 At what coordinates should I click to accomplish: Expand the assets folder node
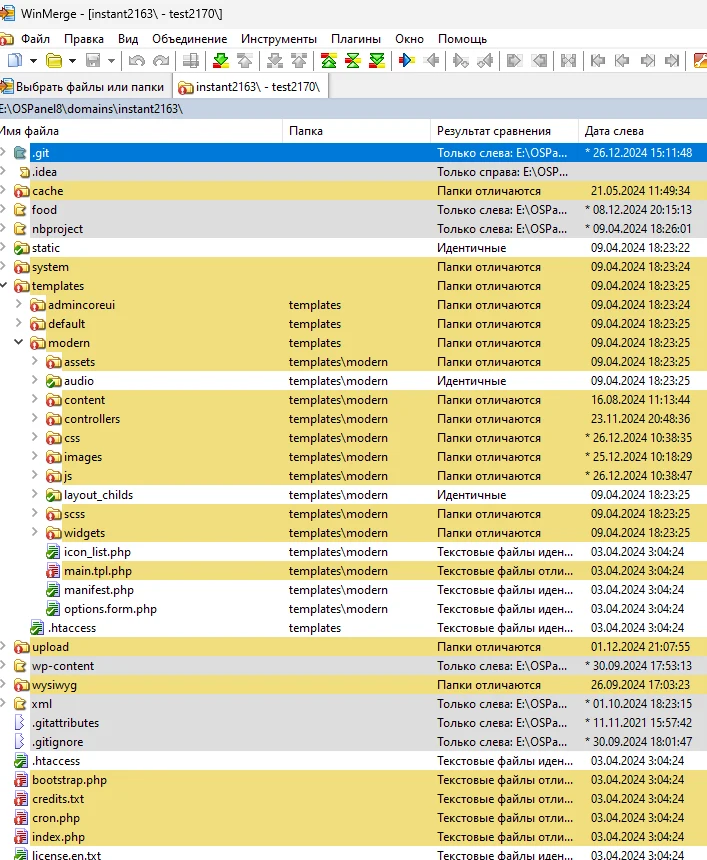[x=35, y=361]
